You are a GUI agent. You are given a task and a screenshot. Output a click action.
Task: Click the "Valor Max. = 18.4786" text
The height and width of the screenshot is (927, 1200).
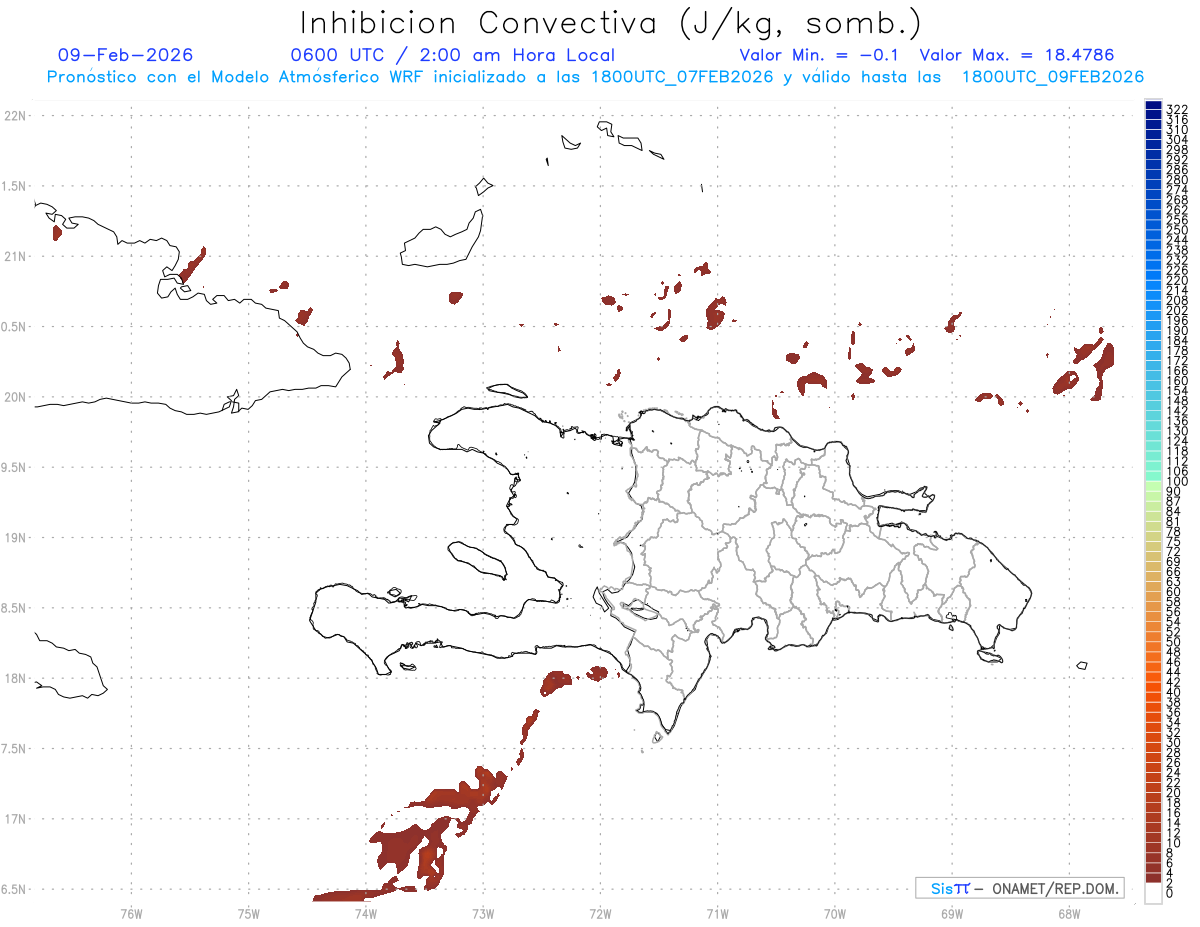(1016, 55)
